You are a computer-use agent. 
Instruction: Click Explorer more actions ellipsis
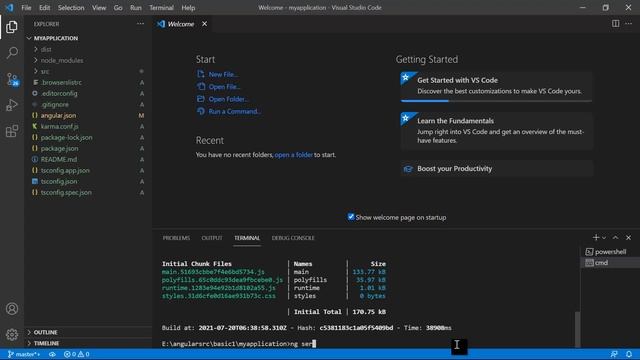[x=140, y=24]
